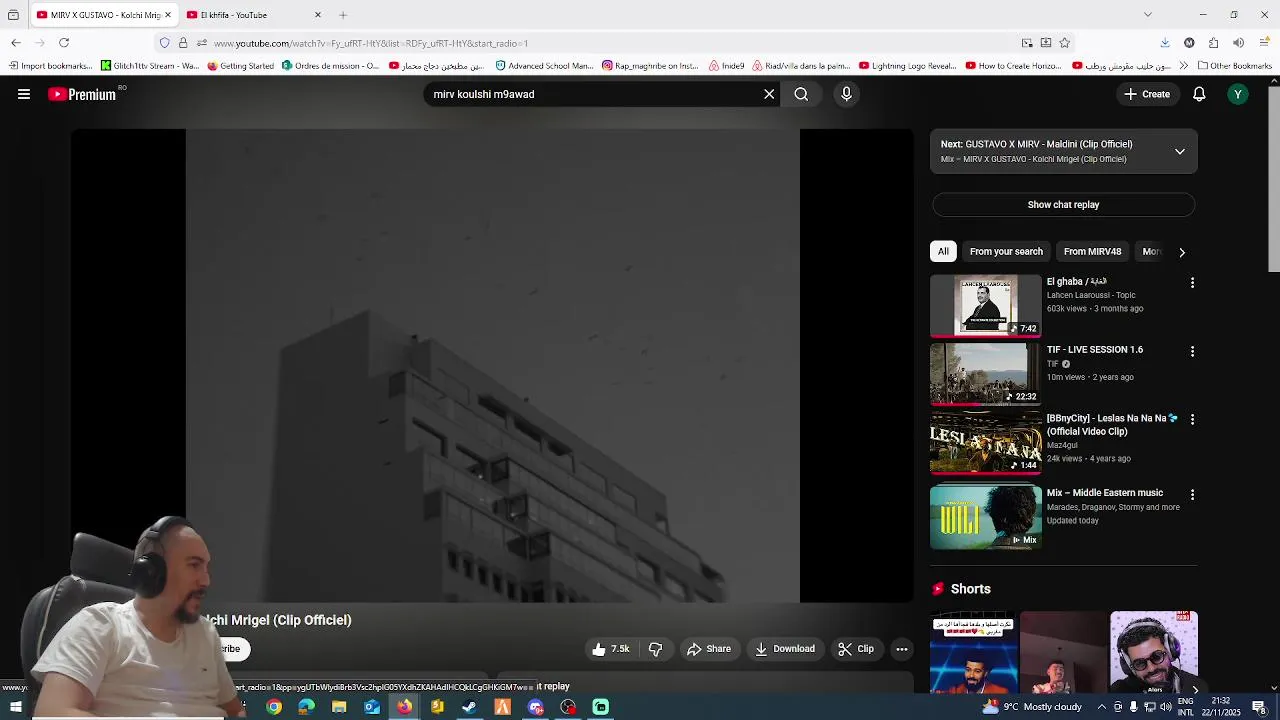Reload the current page
Screen dimensions: 1280x720
[x=64, y=43]
